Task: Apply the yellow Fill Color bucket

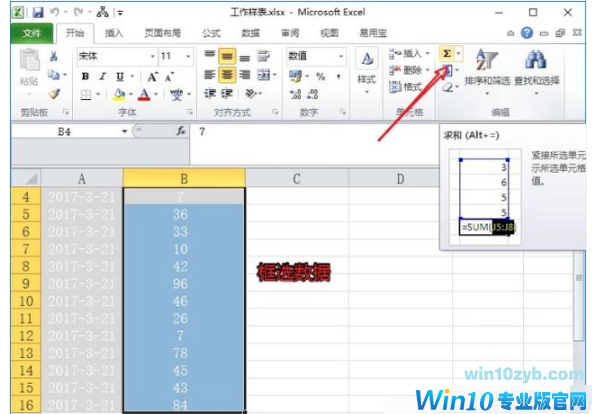Action: pyautogui.click(x=119, y=94)
